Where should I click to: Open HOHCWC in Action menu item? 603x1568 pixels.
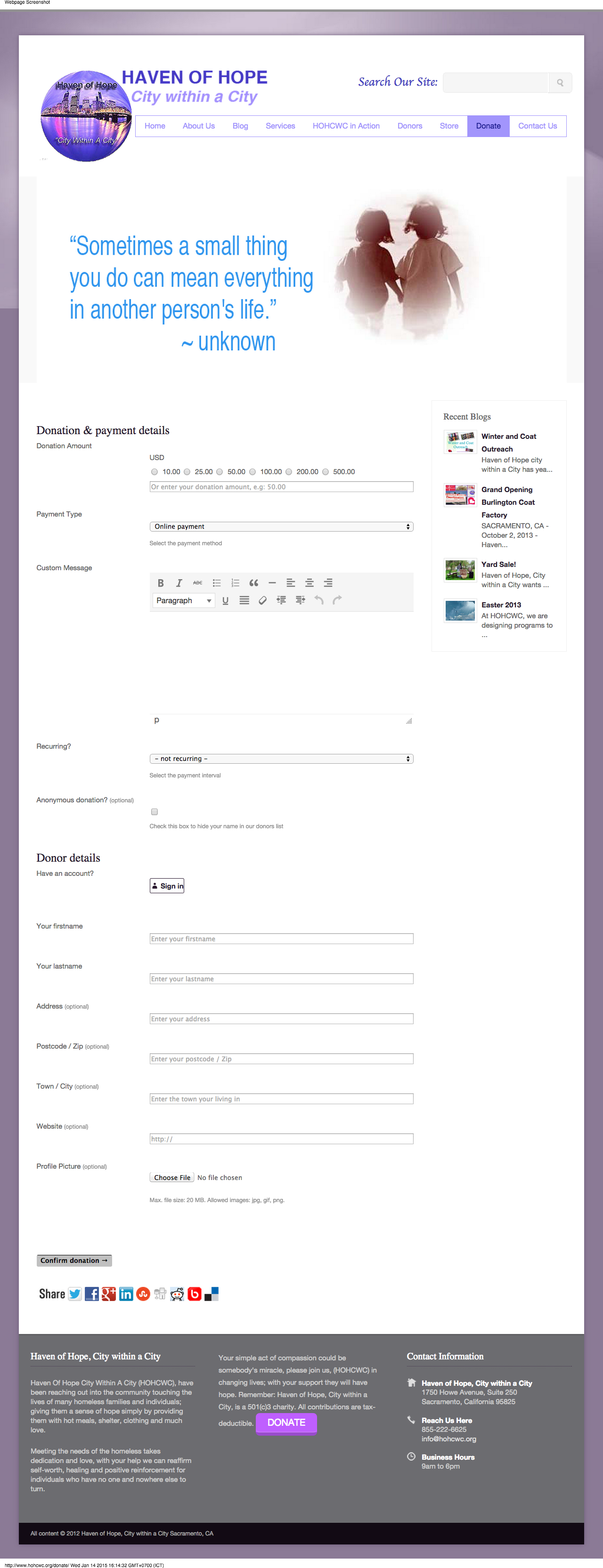click(x=346, y=126)
